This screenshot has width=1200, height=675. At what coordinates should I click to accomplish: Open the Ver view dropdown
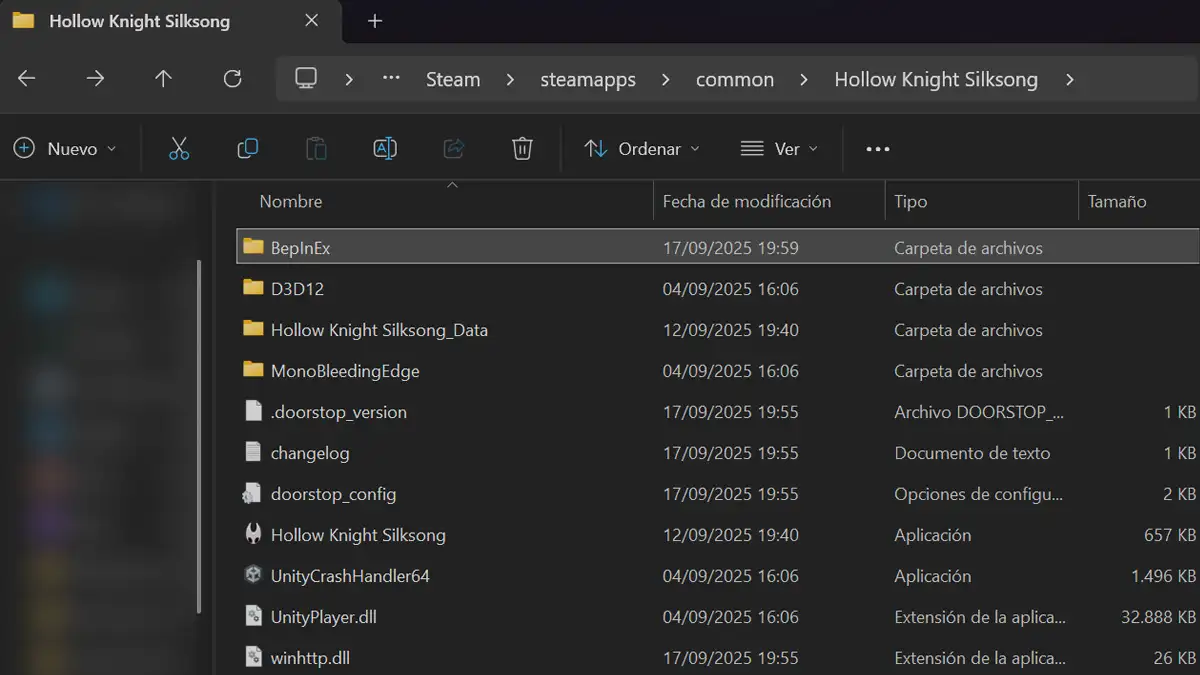coord(779,149)
